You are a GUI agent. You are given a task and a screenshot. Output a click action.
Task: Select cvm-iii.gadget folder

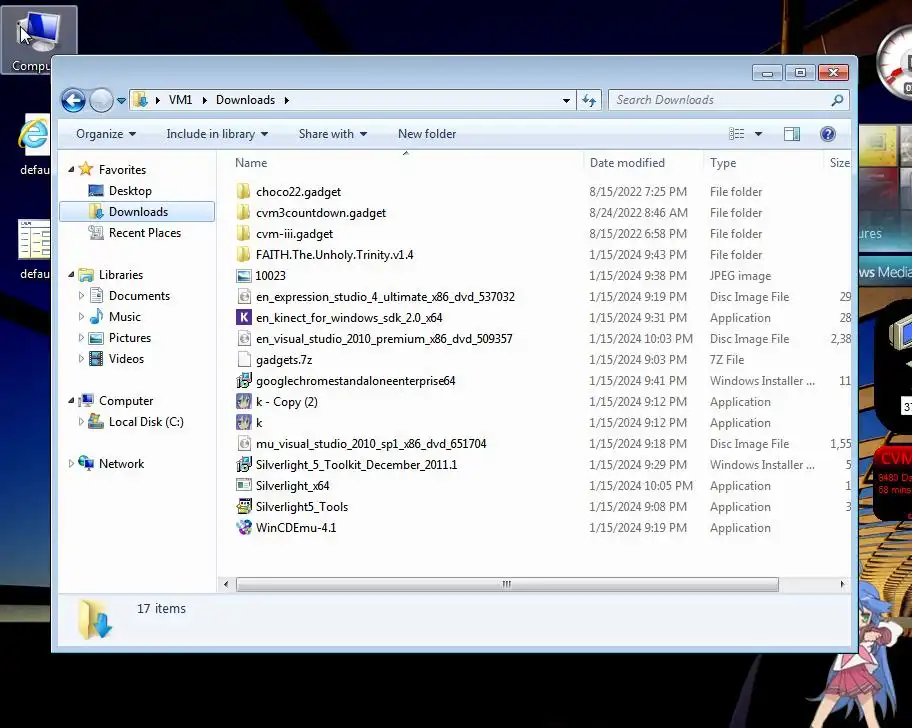[294, 234]
